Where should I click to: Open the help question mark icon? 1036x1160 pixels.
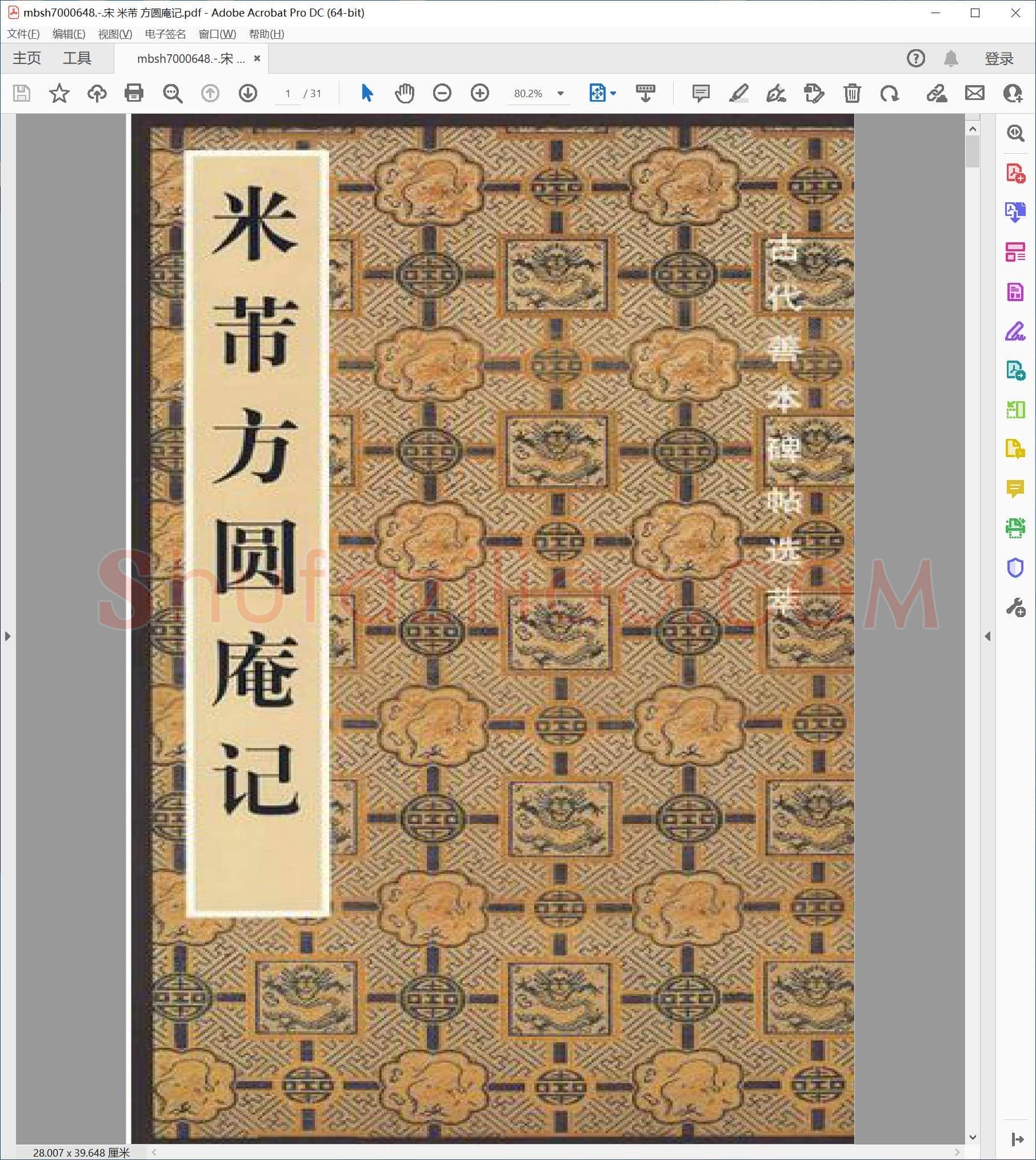916,58
